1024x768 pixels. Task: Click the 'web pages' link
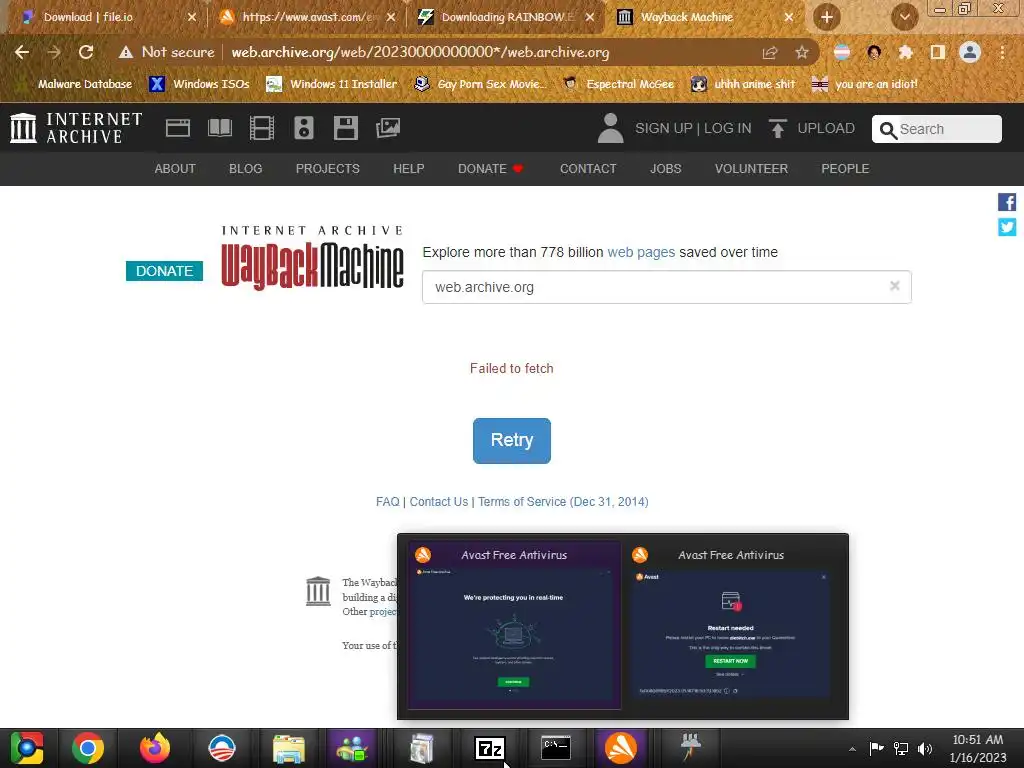click(x=641, y=252)
